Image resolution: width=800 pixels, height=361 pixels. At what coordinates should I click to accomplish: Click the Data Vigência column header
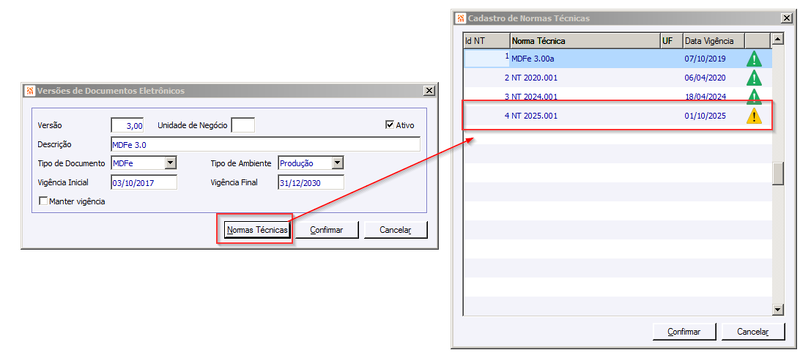point(714,41)
